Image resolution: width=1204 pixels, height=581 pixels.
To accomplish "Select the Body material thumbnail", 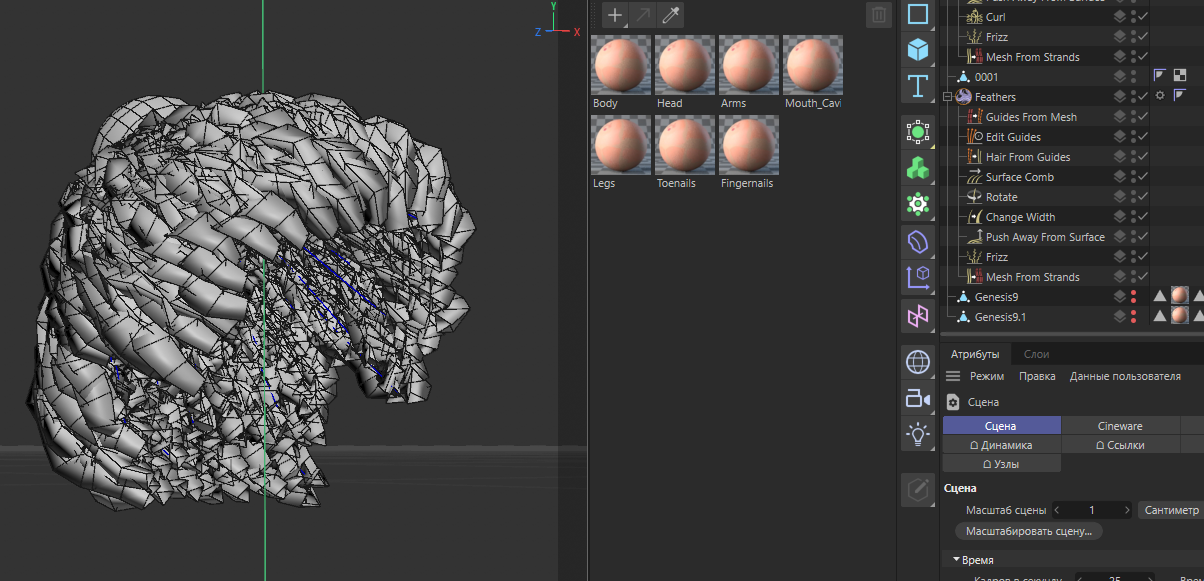I will coord(621,66).
